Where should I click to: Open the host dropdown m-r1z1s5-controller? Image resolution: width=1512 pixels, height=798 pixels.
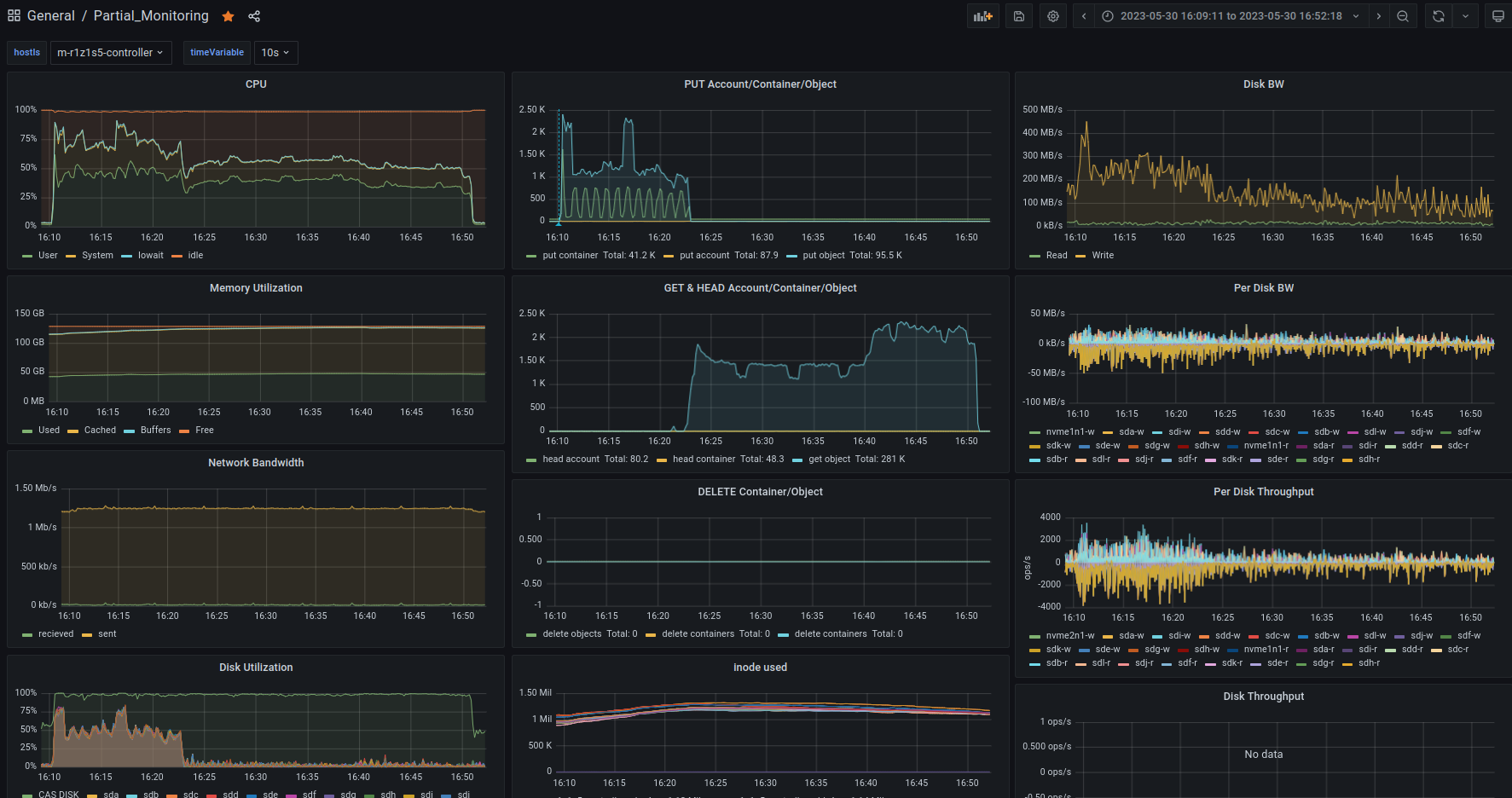(x=110, y=53)
